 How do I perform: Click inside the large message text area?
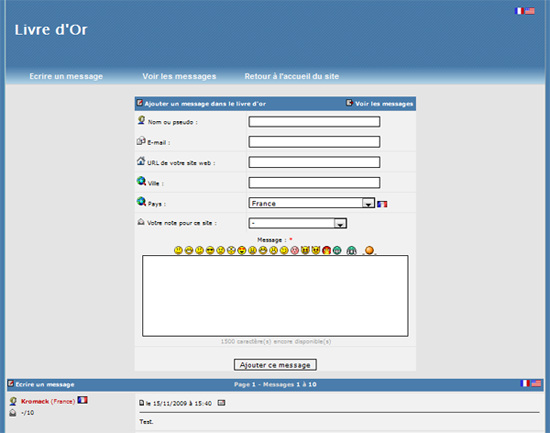(x=275, y=296)
